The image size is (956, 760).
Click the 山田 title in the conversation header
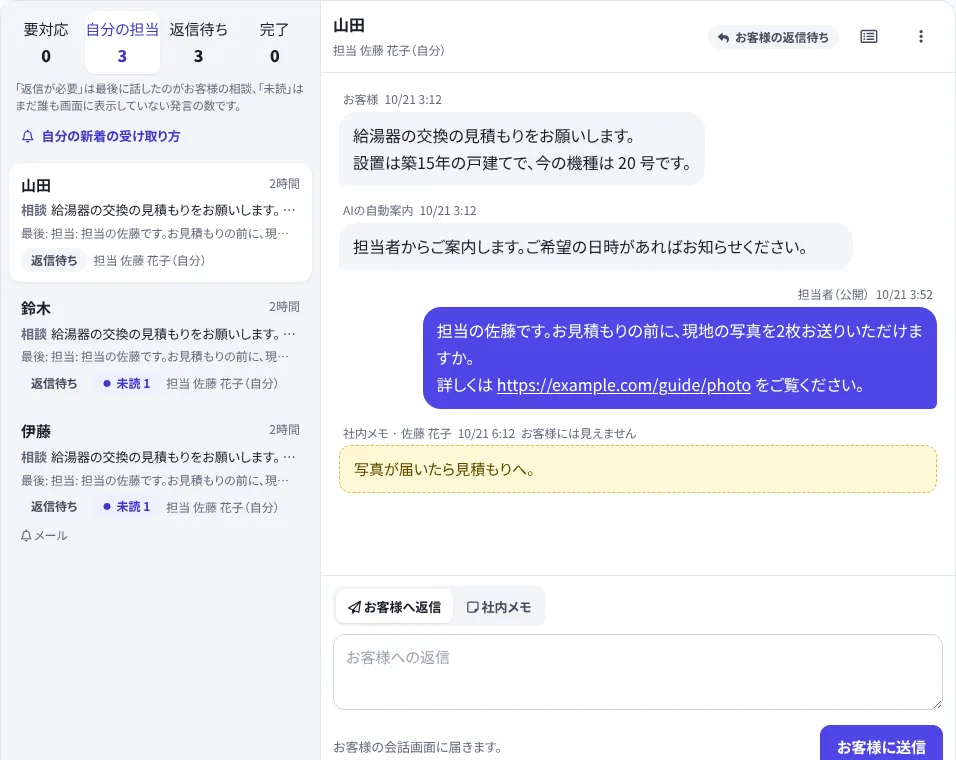(x=349, y=26)
